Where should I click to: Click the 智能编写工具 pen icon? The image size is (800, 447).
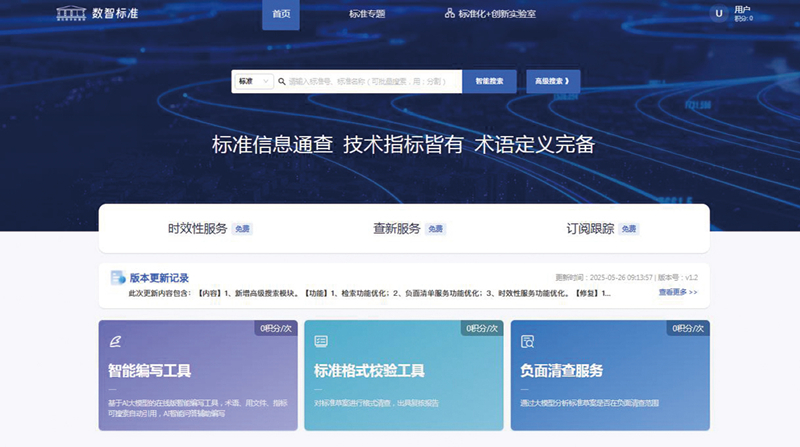(x=115, y=342)
